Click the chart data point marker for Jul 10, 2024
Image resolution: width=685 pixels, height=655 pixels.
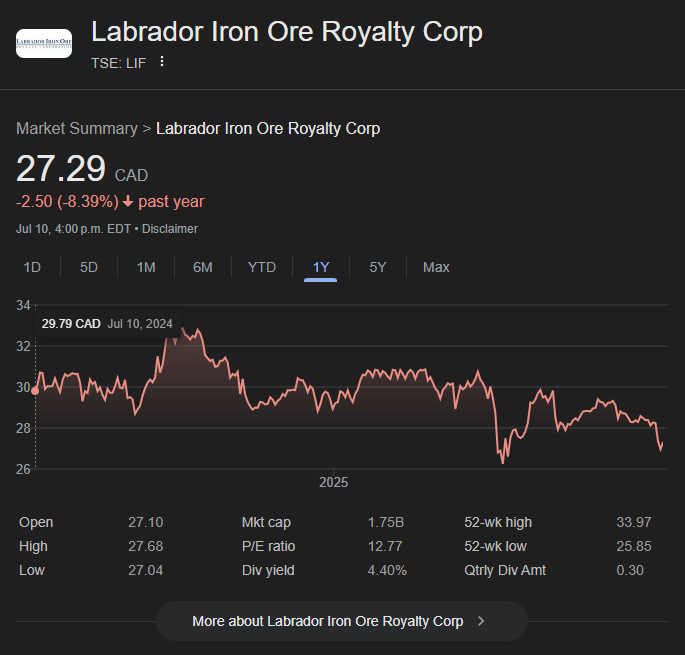[x=35, y=391]
